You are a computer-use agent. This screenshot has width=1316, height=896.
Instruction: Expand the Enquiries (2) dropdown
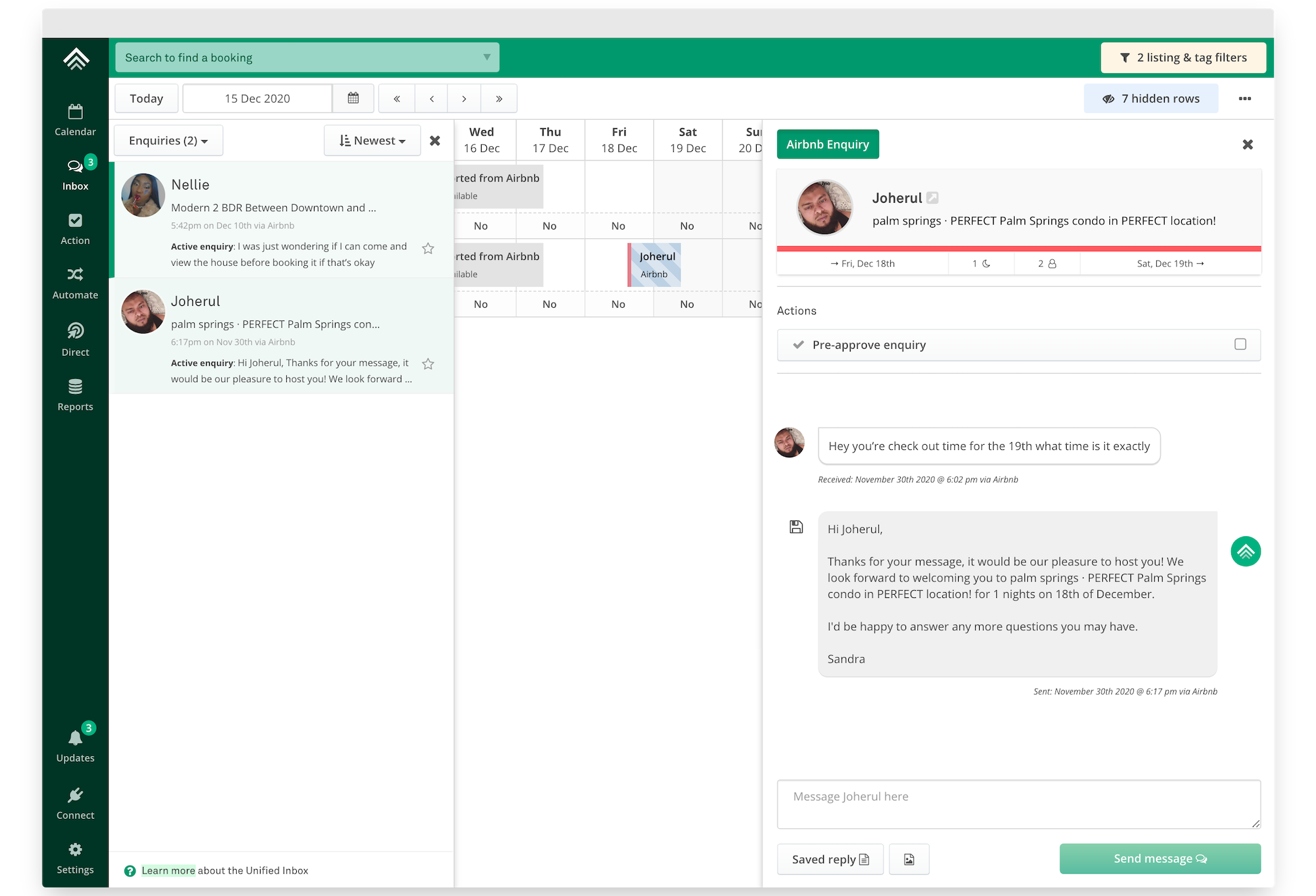coord(168,141)
